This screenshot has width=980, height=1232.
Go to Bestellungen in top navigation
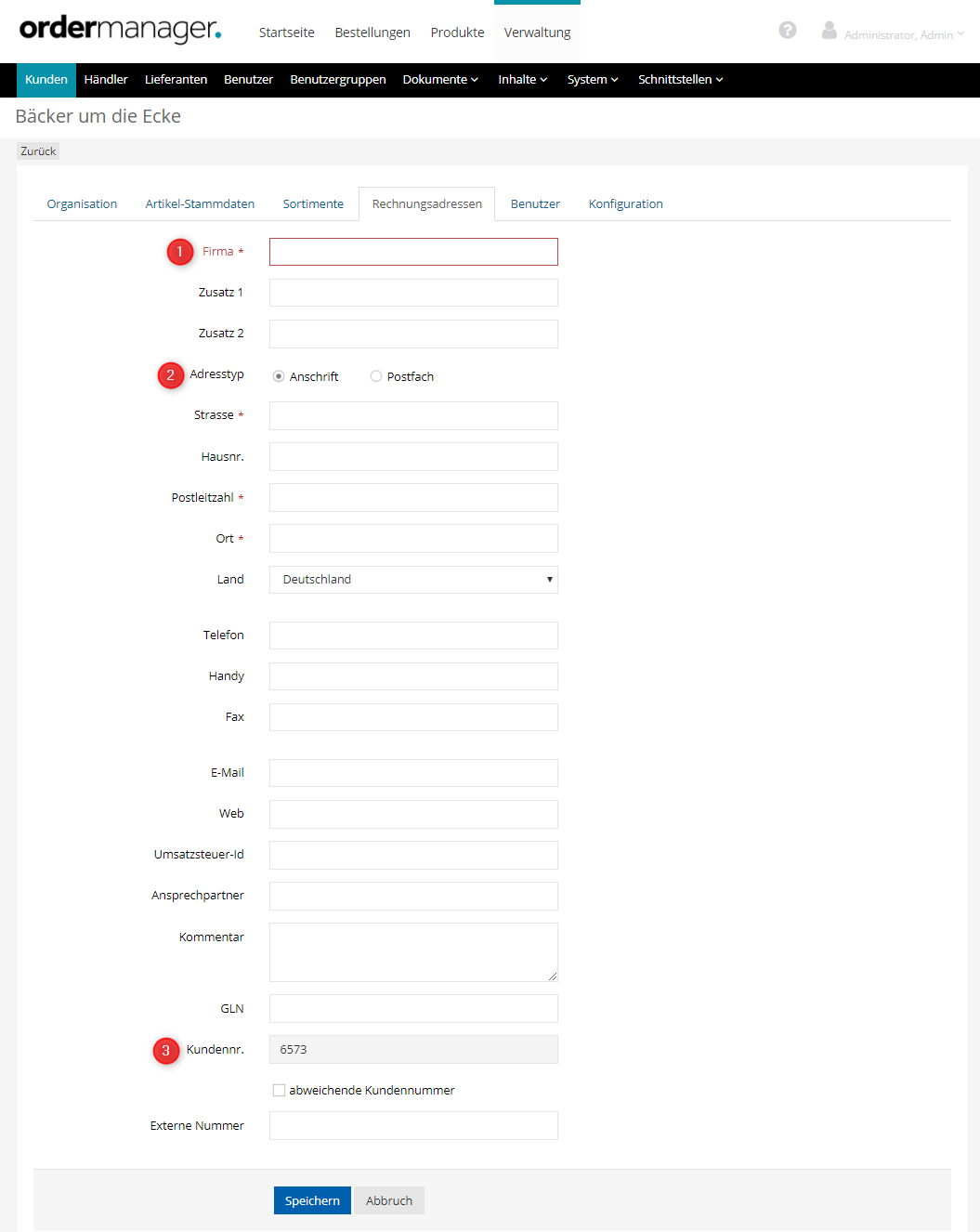pos(372,33)
